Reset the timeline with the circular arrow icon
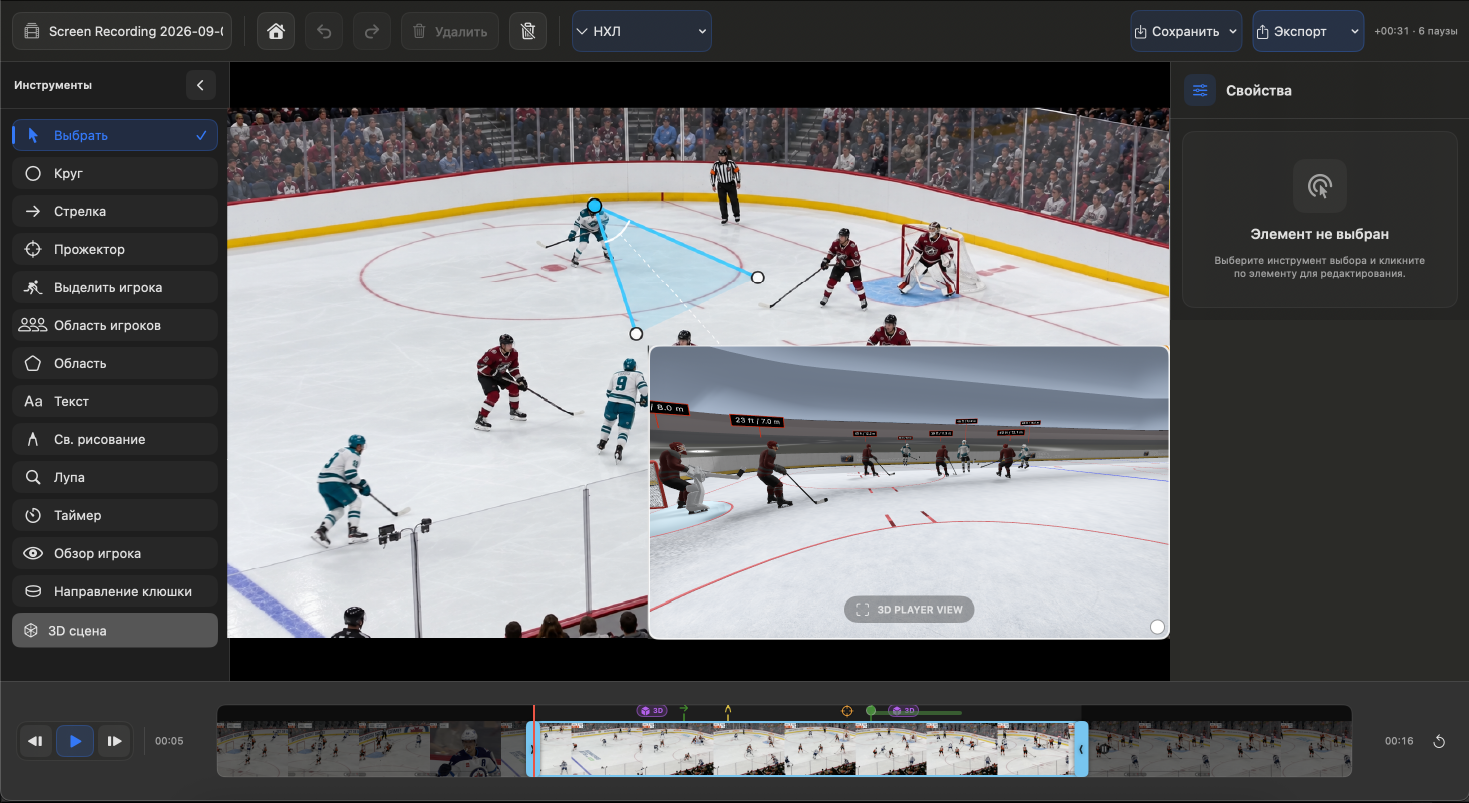 point(1439,741)
